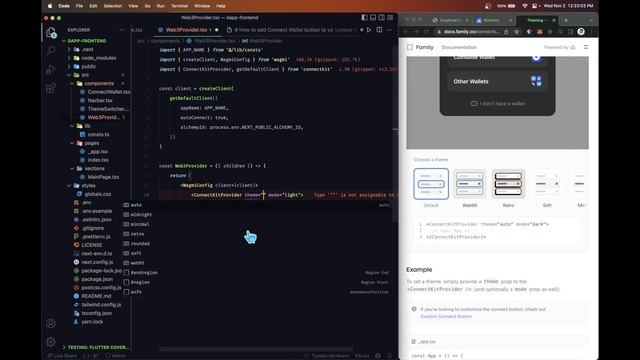
Task: Click browser address bar URL
Action: [471, 31]
